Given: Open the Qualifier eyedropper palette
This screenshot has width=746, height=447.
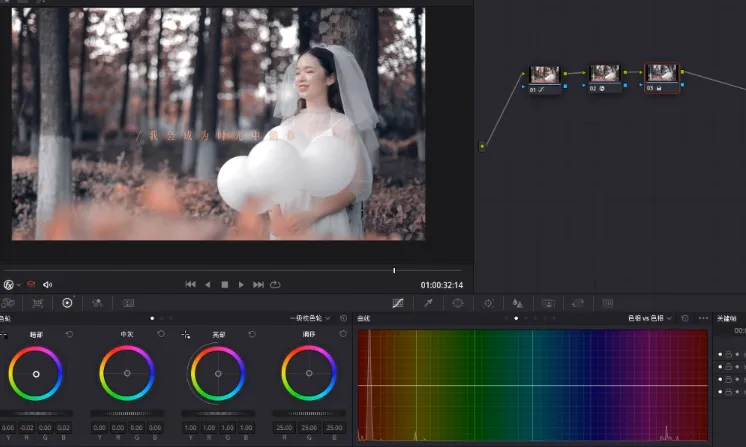Looking at the screenshot, I should 428,302.
